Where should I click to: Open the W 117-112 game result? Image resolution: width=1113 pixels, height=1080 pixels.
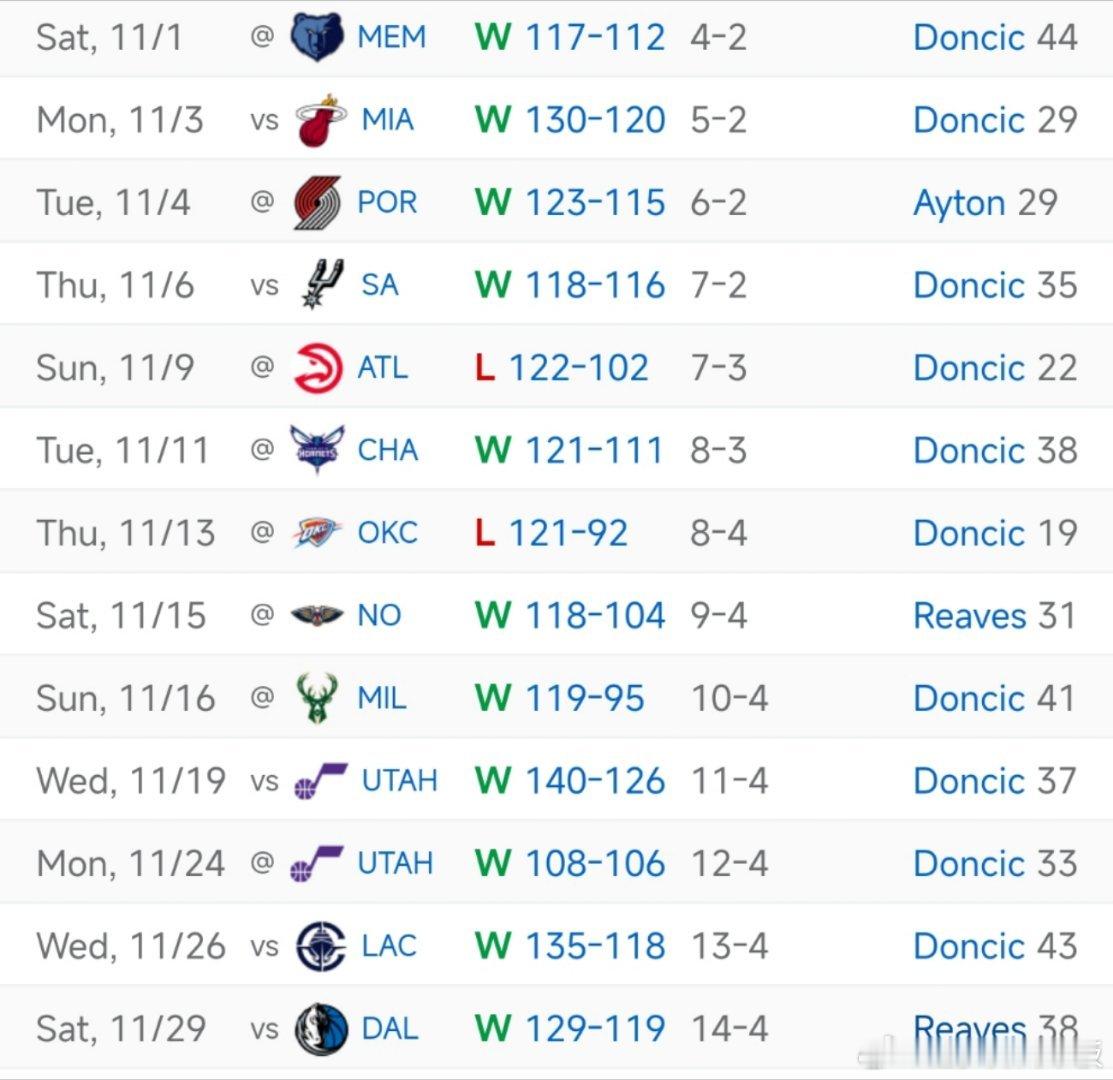[570, 38]
